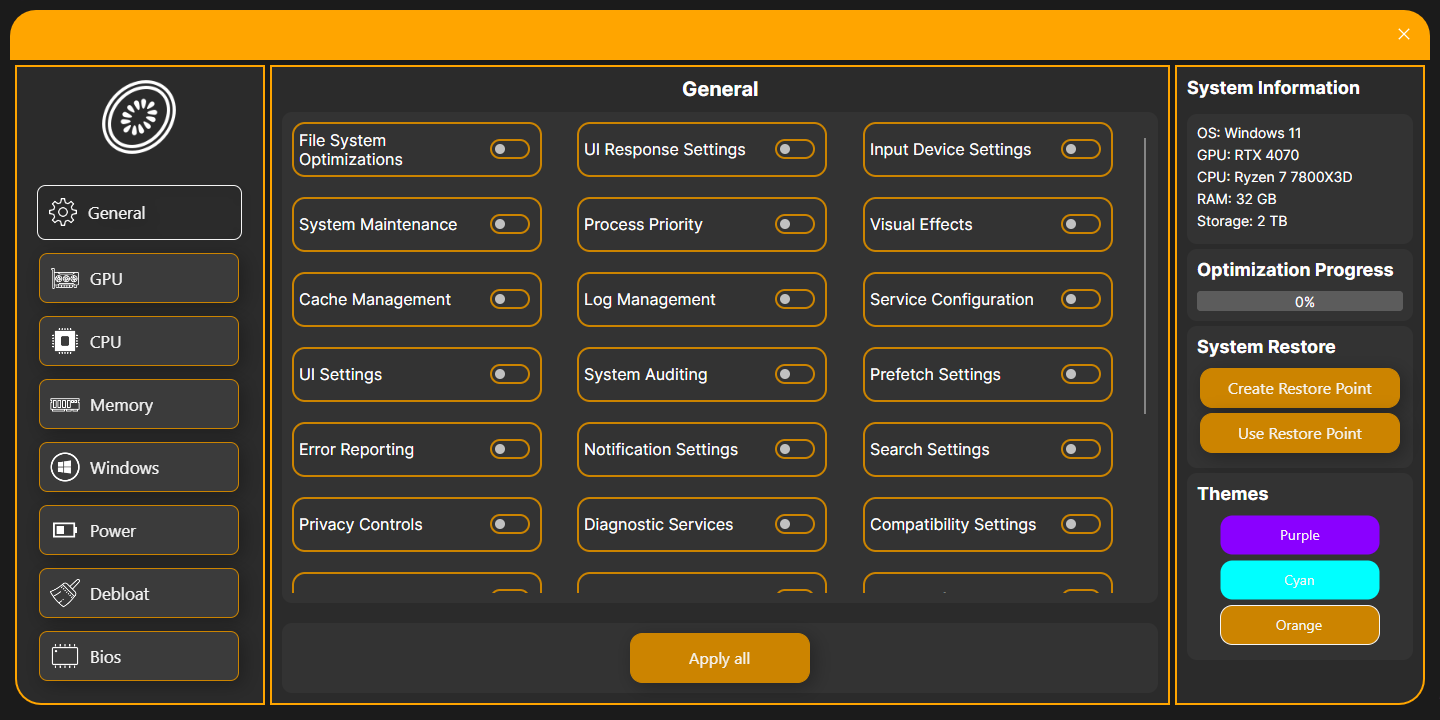This screenshot has width=1440, height=720.
Task: Click the Debloat broom icon
Action: [65, 594]
